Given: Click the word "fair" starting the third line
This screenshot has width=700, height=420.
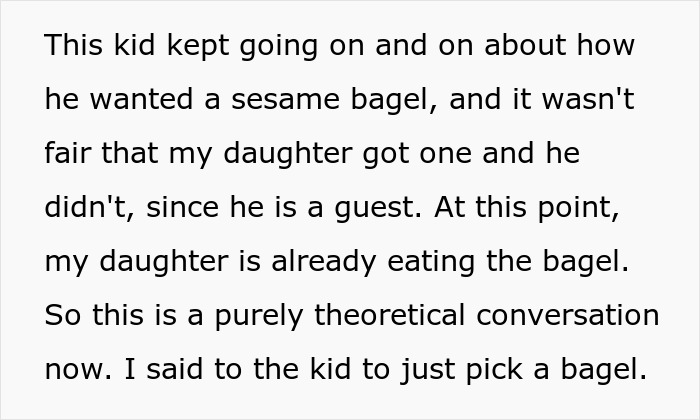Looking at the screenshot, I should (66, 154).
